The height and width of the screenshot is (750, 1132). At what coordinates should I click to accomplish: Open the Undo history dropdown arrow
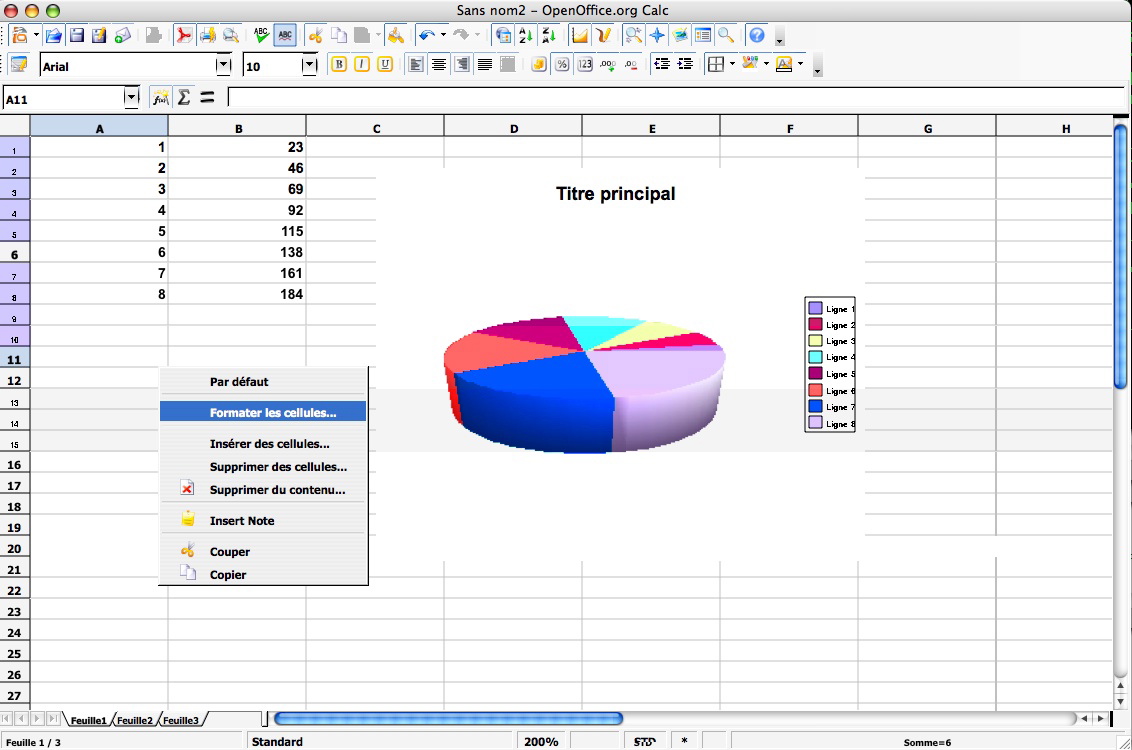443,35
